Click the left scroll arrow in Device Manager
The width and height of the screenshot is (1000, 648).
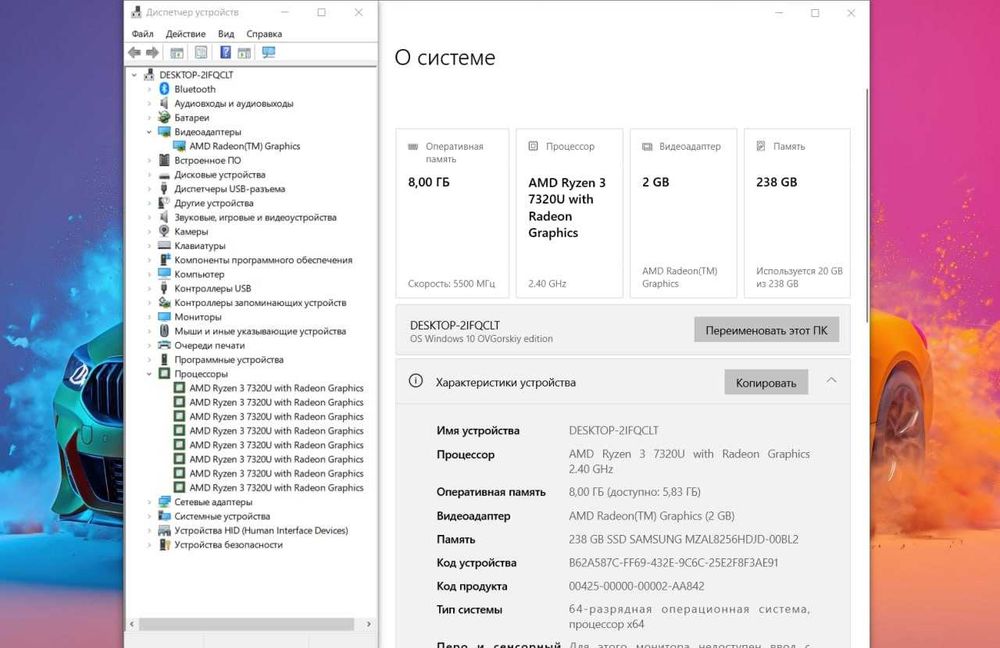coord(131,624)
